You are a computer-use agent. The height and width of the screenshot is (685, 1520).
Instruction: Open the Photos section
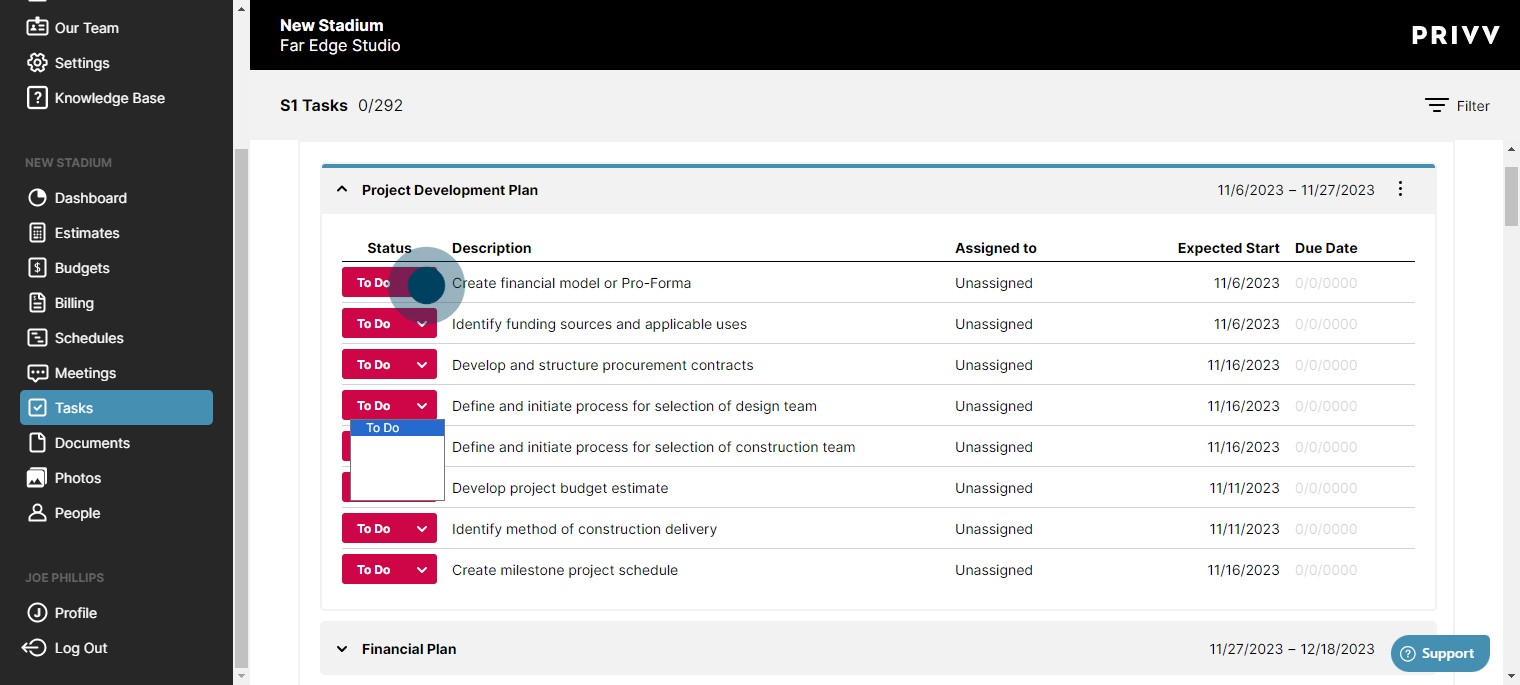point(116,478)
